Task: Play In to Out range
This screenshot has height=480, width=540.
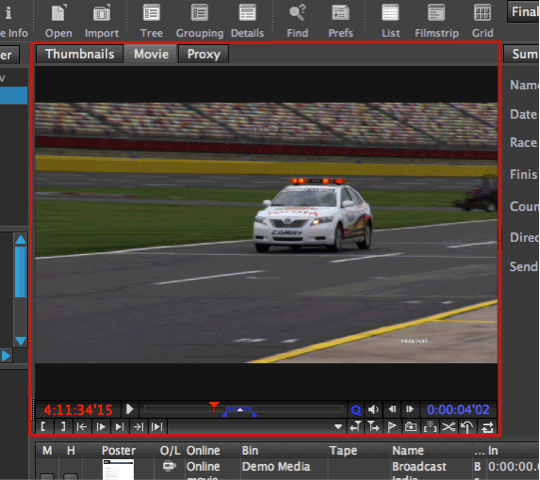Action: point(157,427)
